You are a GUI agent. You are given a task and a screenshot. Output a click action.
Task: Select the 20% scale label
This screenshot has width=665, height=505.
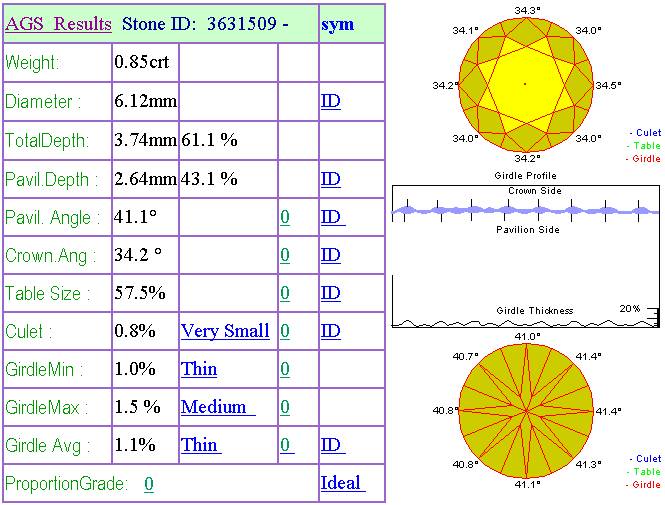630,309
